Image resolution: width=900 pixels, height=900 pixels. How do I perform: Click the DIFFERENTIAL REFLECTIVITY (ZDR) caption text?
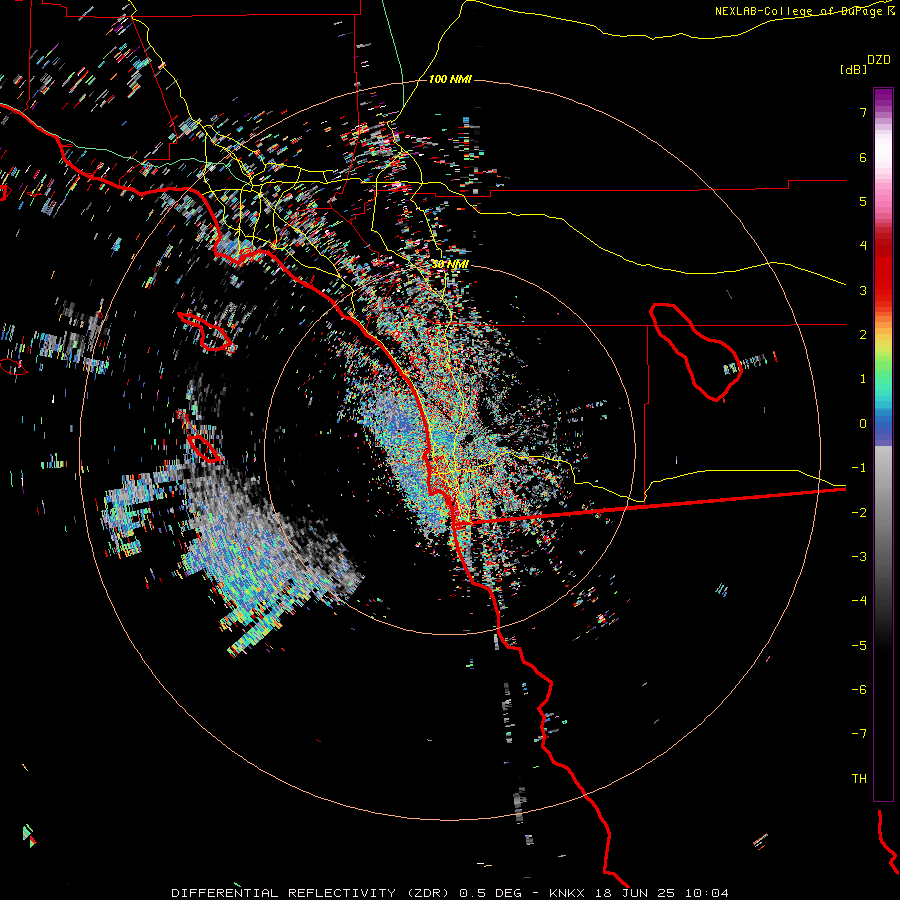312,893
